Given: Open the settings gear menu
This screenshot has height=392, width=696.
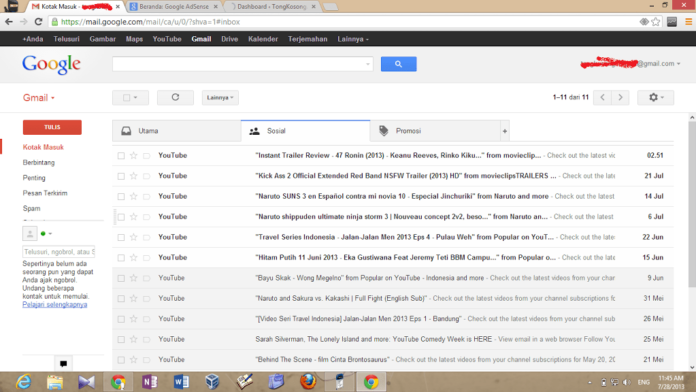Looking at the screenshot, I should [655, 97].
